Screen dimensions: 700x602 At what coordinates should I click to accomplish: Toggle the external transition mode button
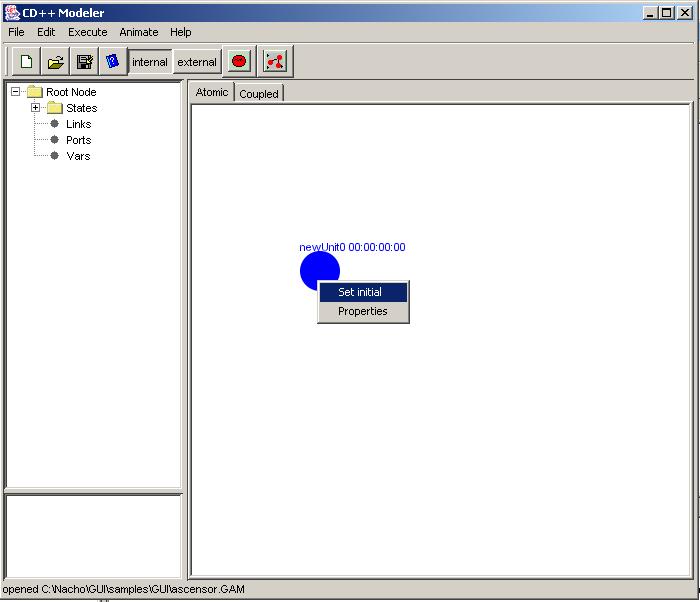197,62
